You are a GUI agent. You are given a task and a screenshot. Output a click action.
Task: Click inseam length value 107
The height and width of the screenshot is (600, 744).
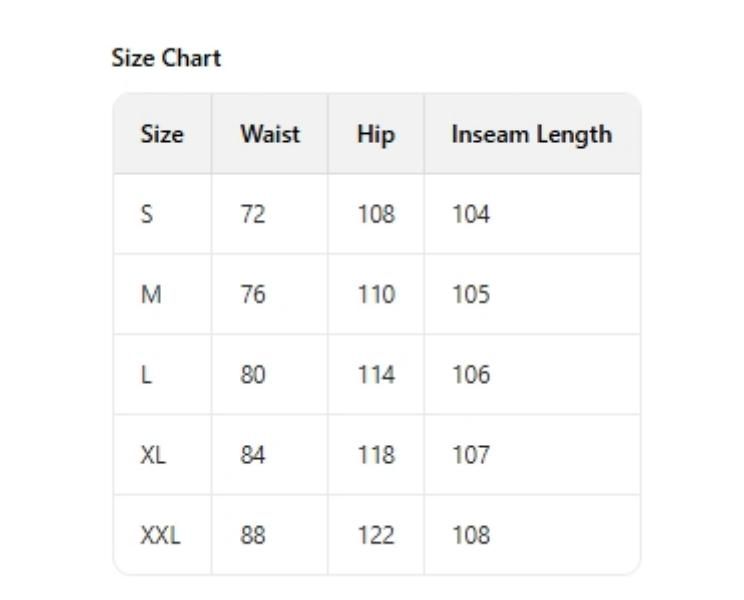click(x=471, y=455)
